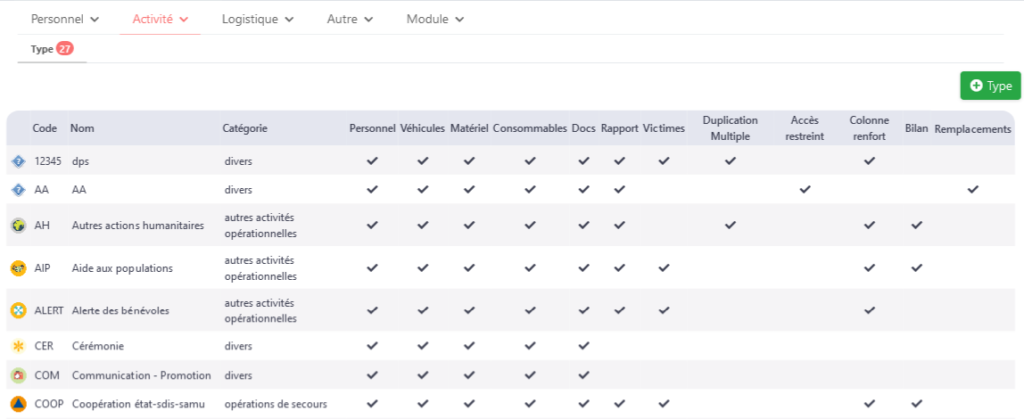The height and width of the screenshot is (419, 1024).
Task: Open the Autre menu
Action: pyautogui.click(x=349, y=19)
